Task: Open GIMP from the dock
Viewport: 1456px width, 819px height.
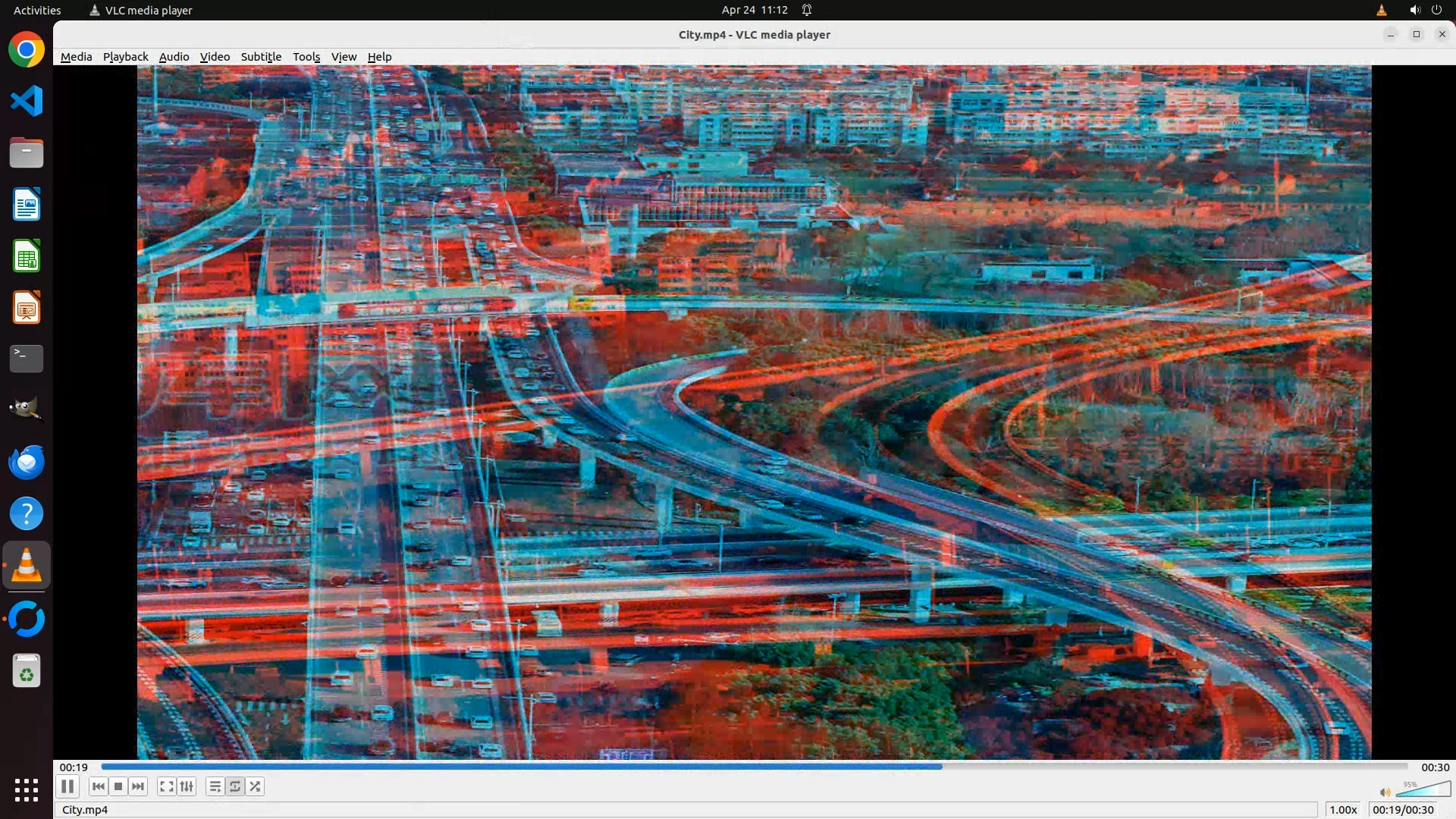Action: (27, 409)
